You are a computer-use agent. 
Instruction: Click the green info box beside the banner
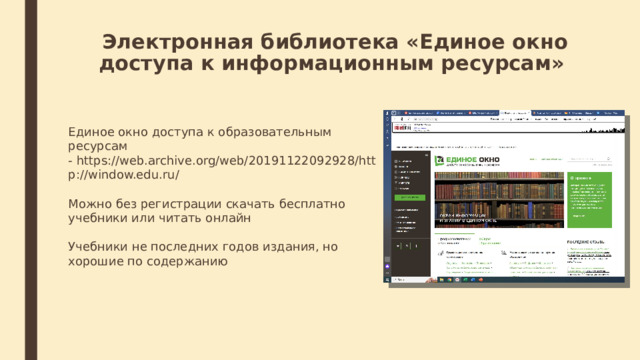click(x=589, y=200)
